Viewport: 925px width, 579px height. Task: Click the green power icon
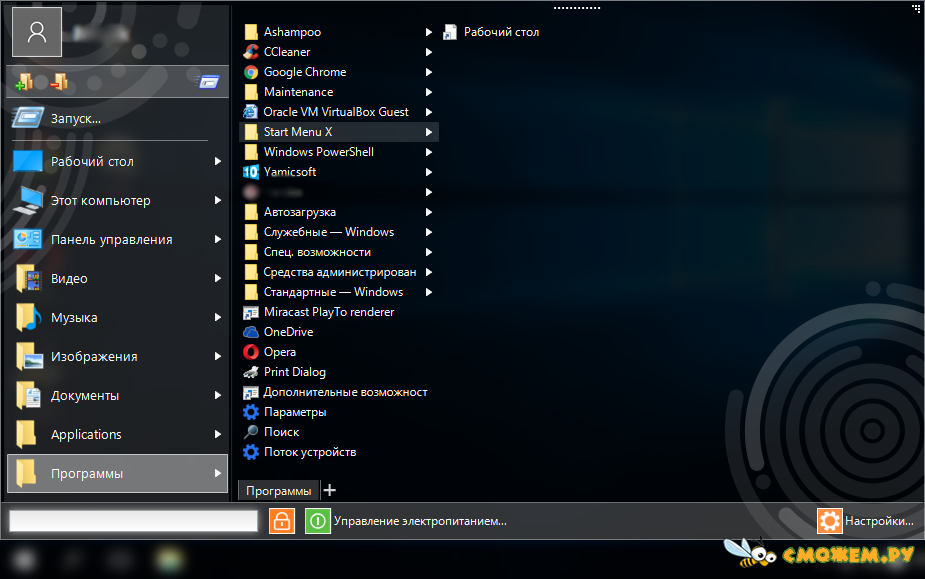317,521
